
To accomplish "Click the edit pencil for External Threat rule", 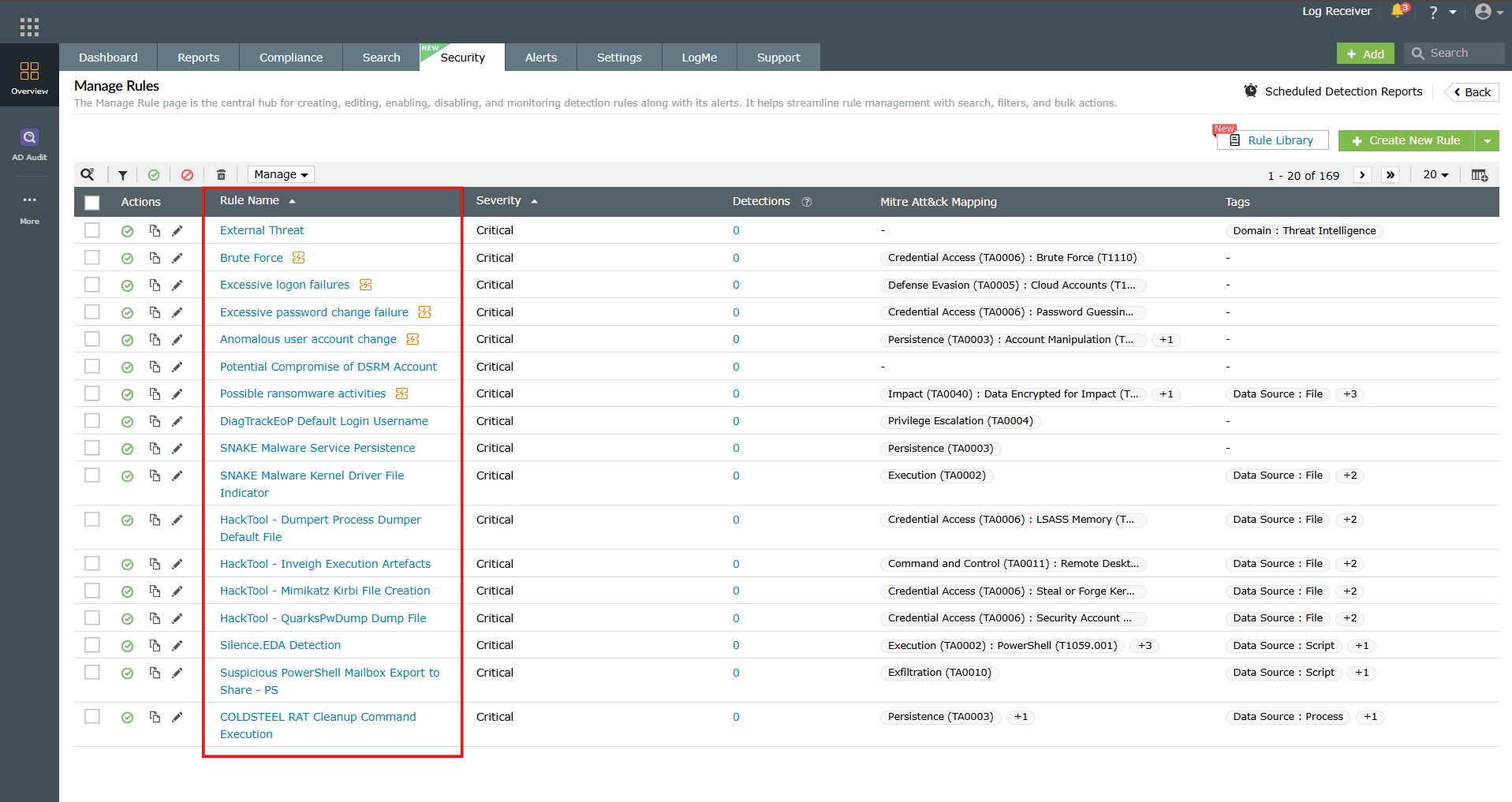I will (177, 230).
